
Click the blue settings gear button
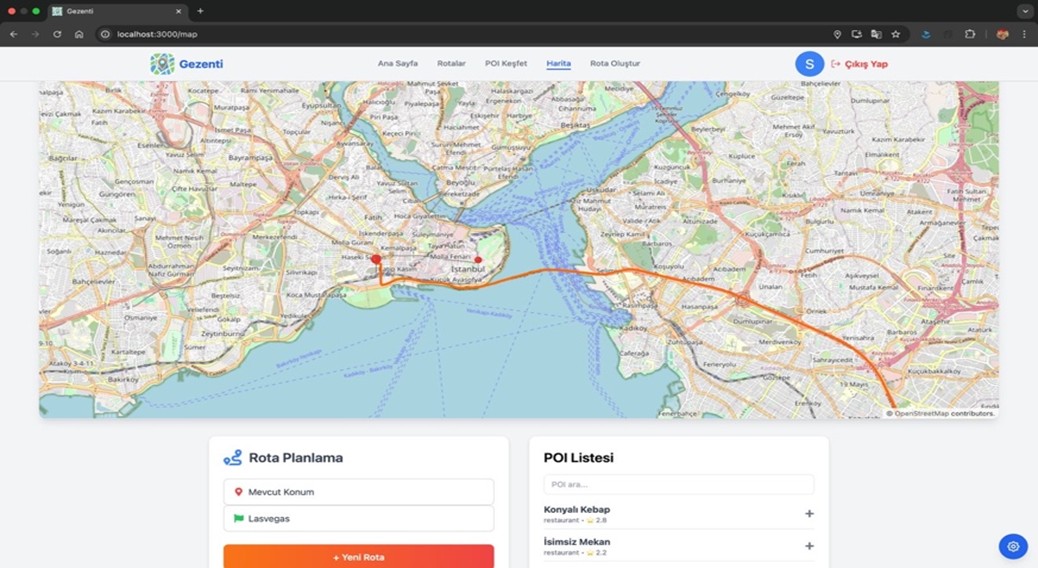pos(1013,546)
